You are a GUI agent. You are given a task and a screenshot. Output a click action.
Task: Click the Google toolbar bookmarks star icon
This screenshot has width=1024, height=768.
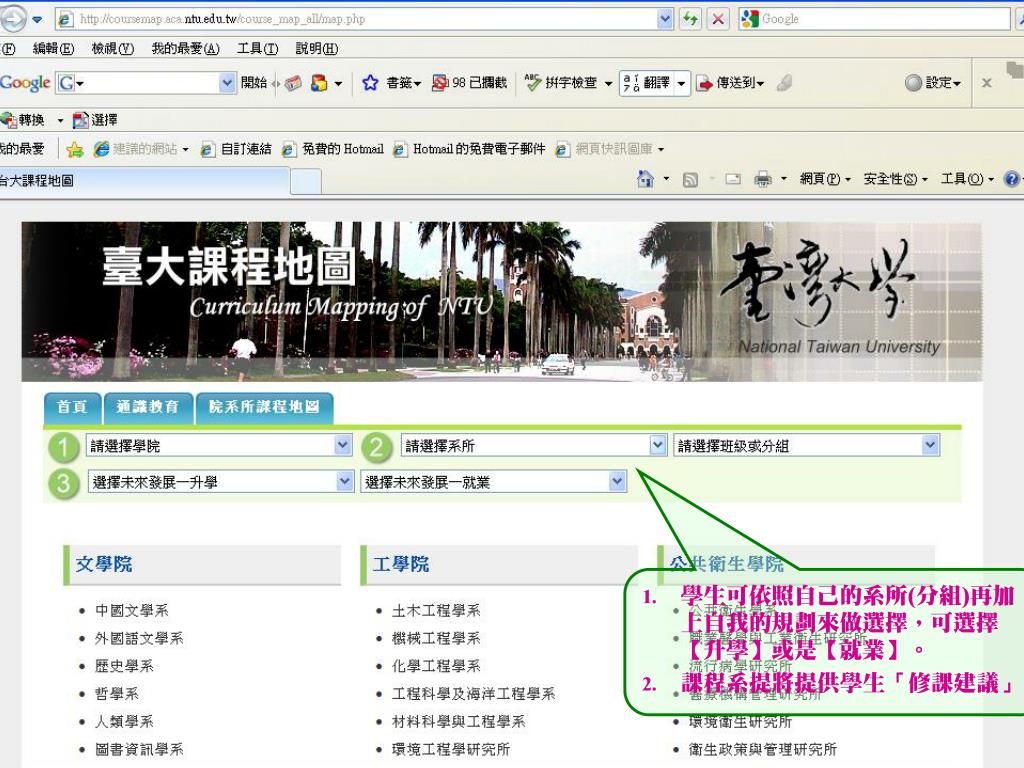click(370, 83)
